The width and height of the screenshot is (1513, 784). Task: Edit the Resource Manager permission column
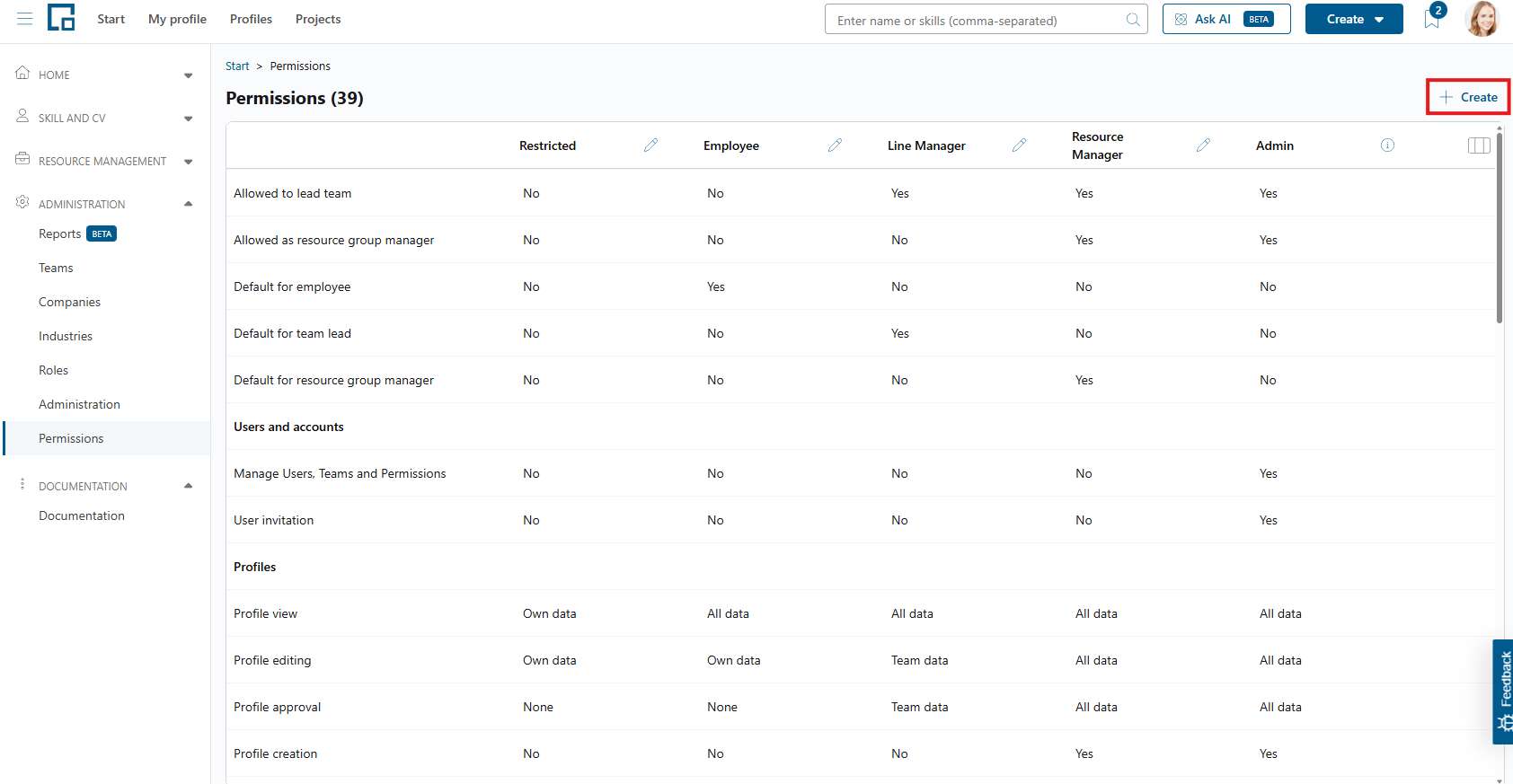click(1203, 145)
